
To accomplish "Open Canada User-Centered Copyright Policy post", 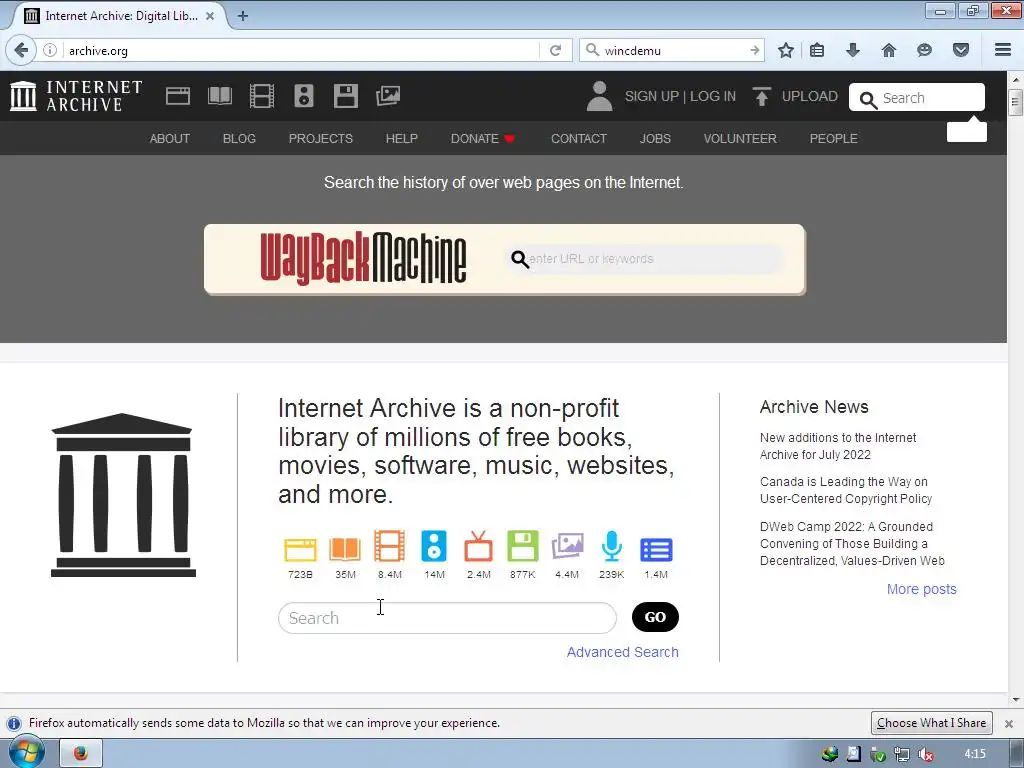I will (846, 490).
